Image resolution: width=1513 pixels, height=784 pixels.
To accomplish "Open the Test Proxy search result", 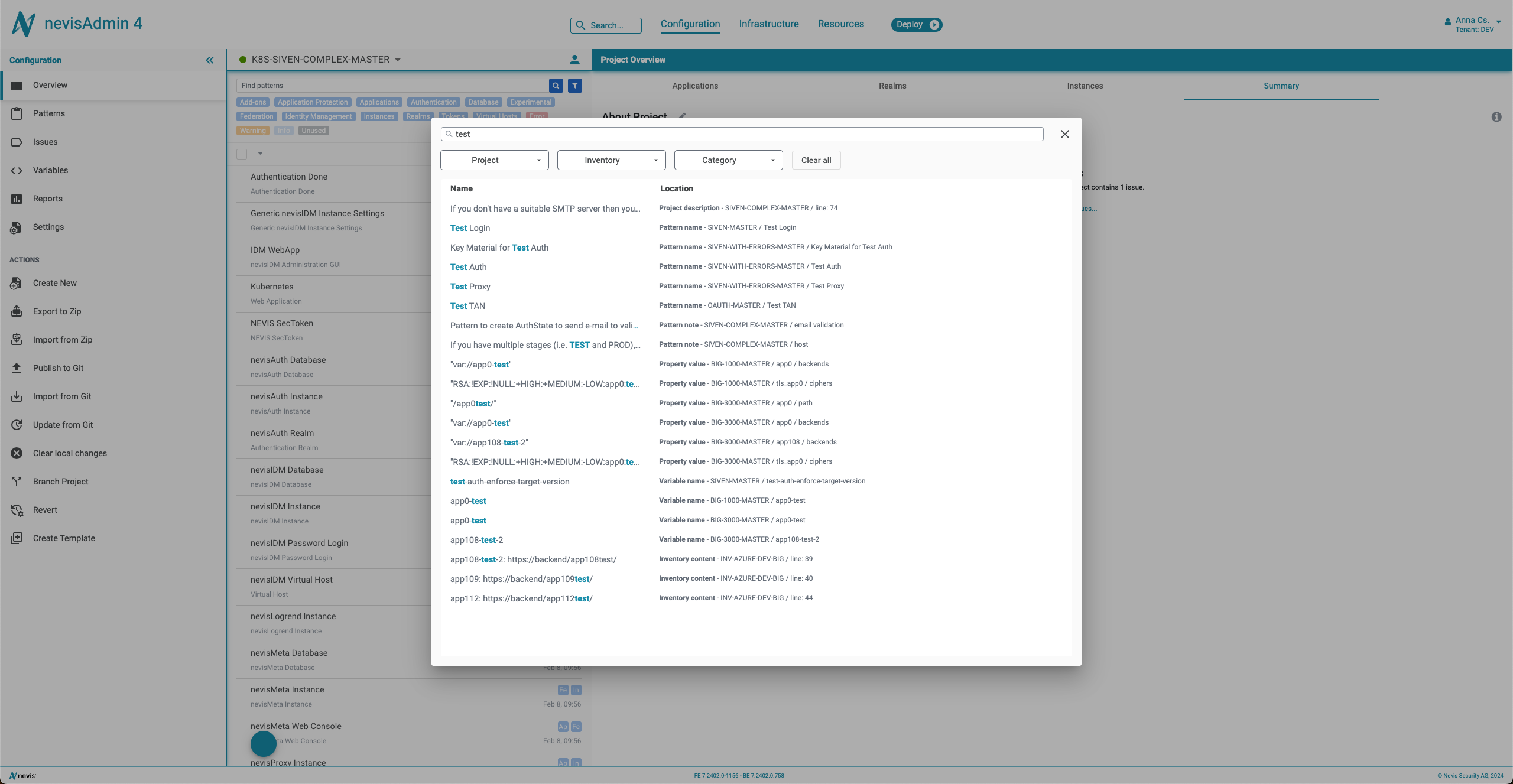I will (756, 287).
